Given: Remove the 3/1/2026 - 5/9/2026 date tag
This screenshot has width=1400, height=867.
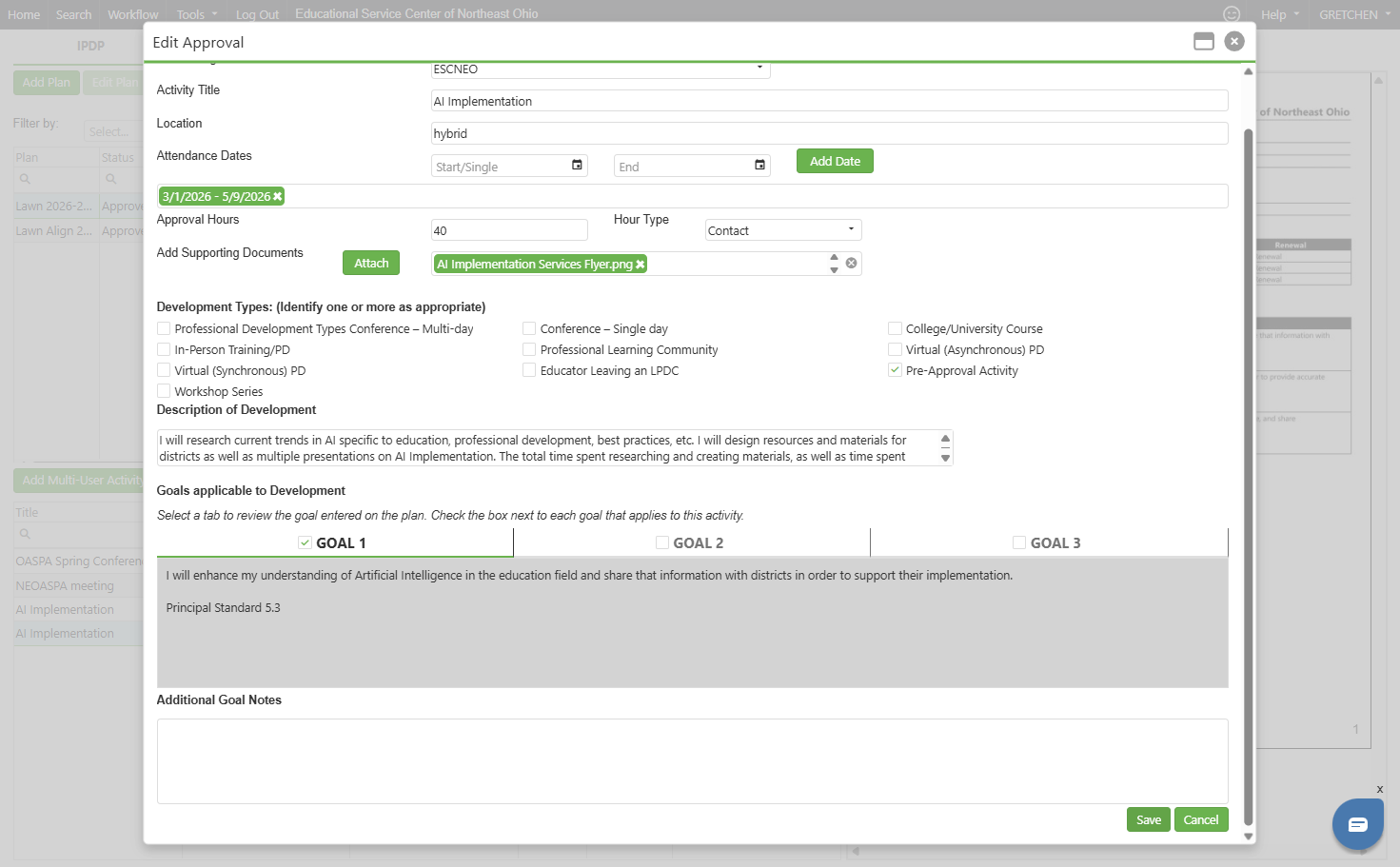Looking at the screenshot, I should click(278, 197).
